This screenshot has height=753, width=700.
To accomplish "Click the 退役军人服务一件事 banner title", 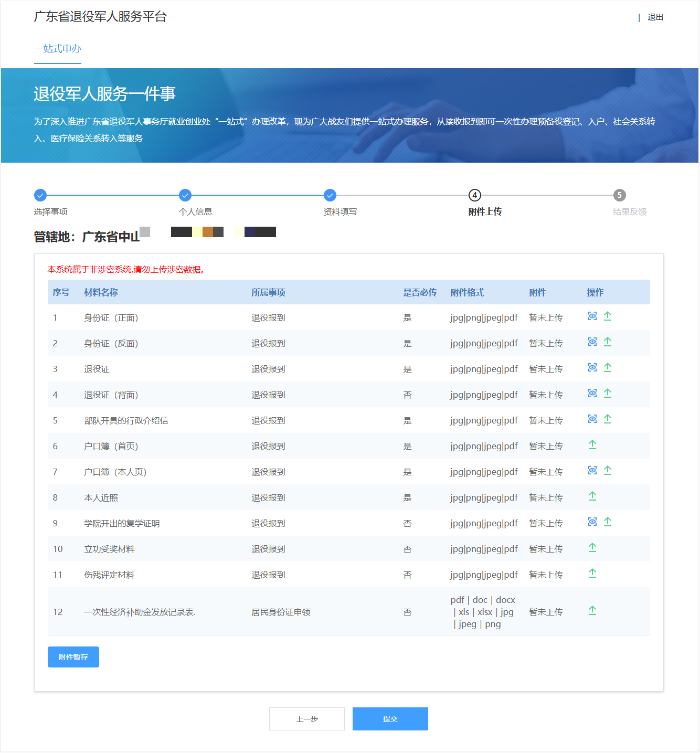I will pyautogui.click(x=105, y=94).
